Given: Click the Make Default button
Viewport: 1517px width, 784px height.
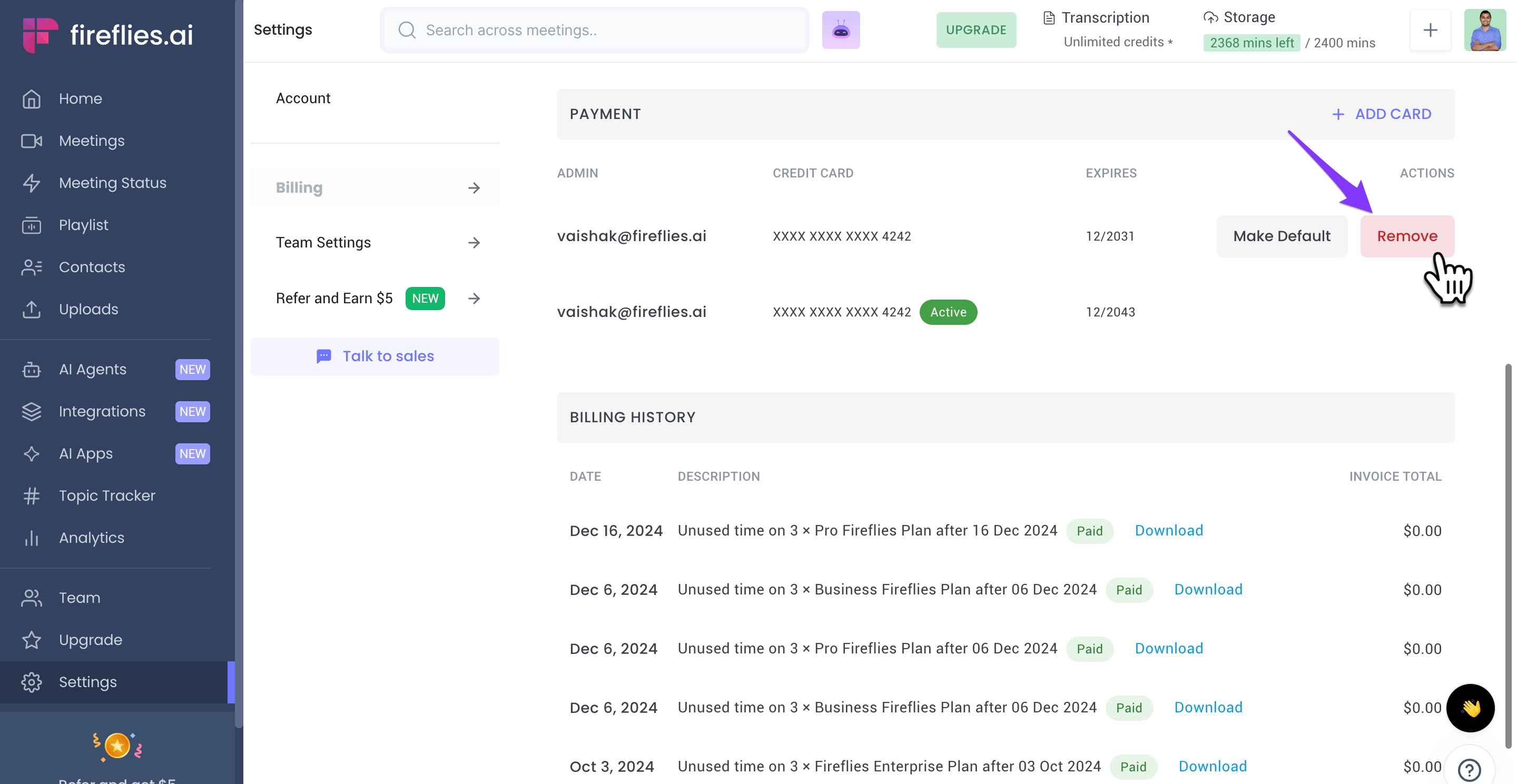Looking at the screenshot, I should pyautogui.click(x=1281, y=236).
